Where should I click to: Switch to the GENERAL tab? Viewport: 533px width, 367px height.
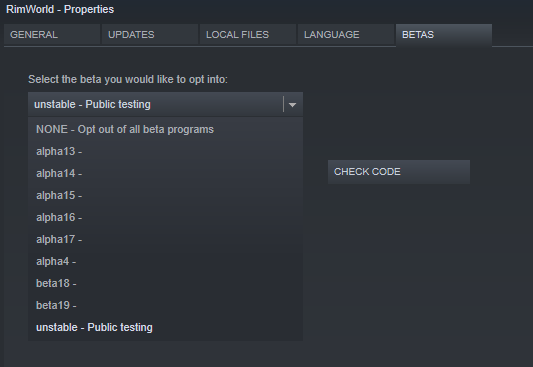click(x=52, y=35)
